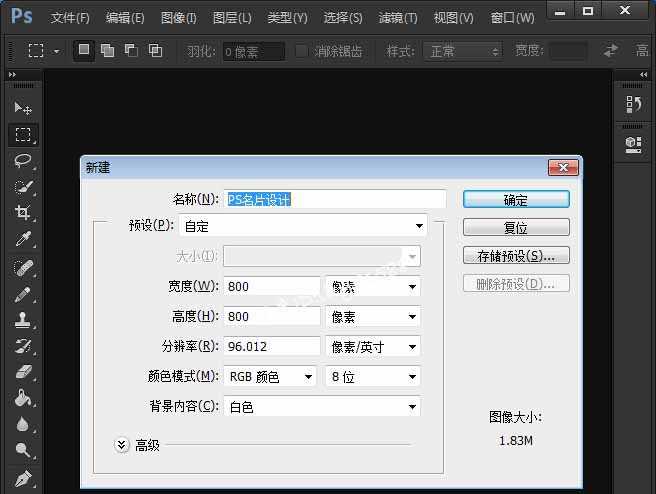Open the 预设 preset dropdown

tap(304, 226)
